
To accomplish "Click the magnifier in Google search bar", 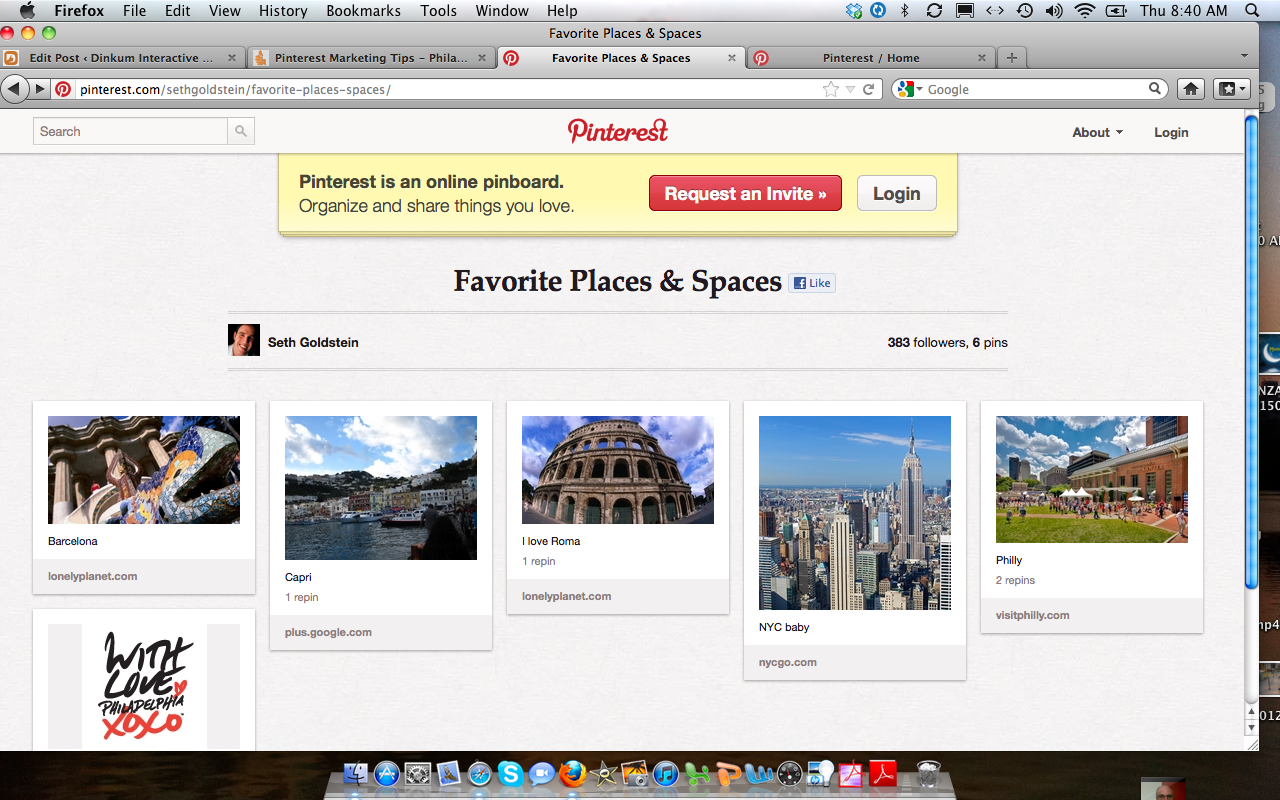I will pos(1155,89).
